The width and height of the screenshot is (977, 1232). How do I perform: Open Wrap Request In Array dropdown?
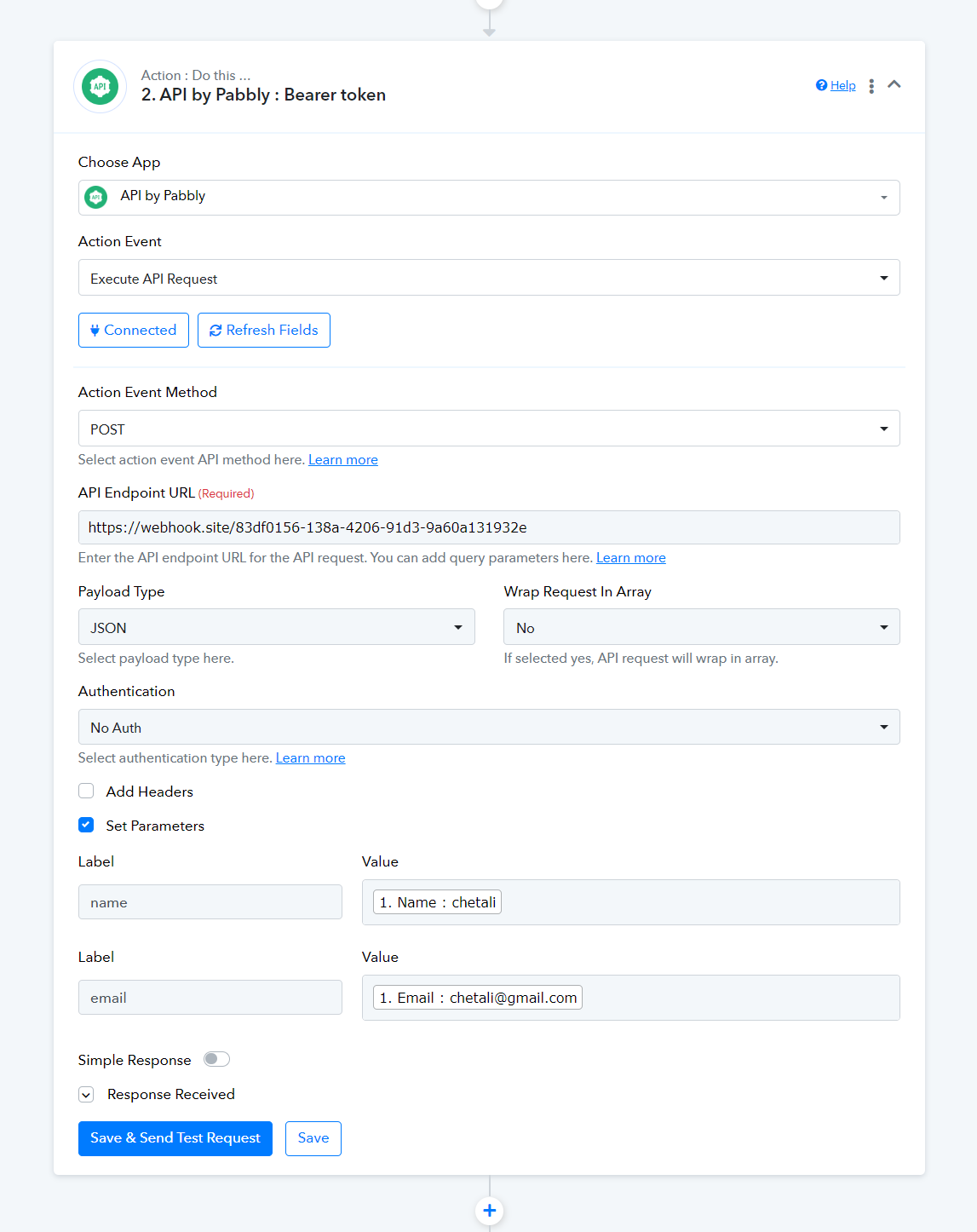[702, 627]
